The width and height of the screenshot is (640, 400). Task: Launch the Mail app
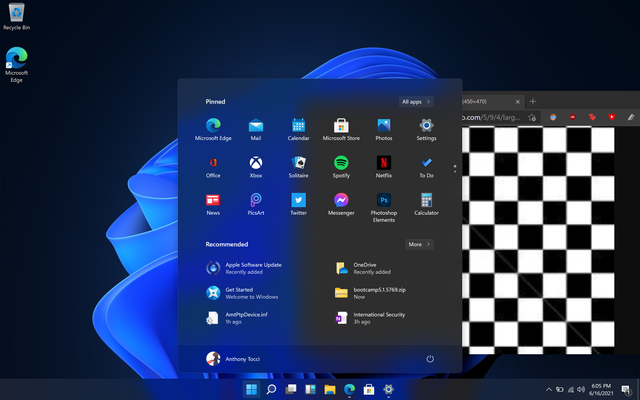pos(256,129)
